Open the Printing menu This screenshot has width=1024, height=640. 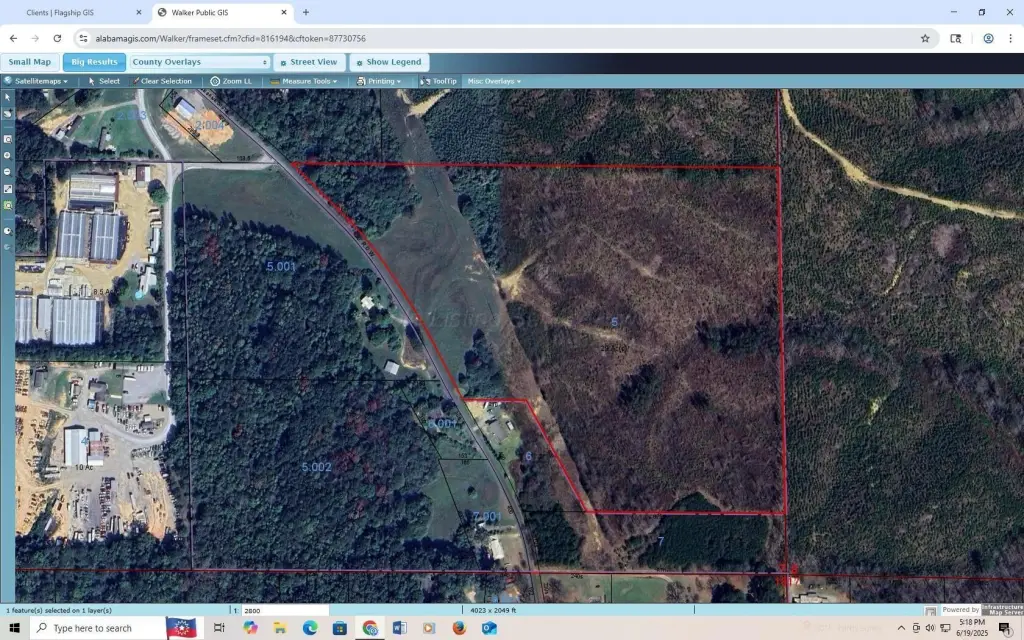(379, 81)
